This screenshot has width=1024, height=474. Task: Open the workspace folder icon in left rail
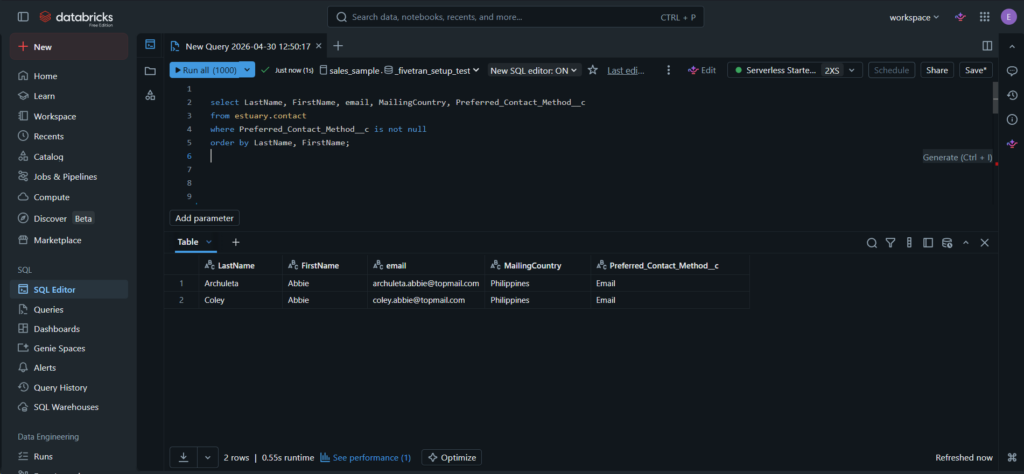pyautogui.click(x=150, y=71)
